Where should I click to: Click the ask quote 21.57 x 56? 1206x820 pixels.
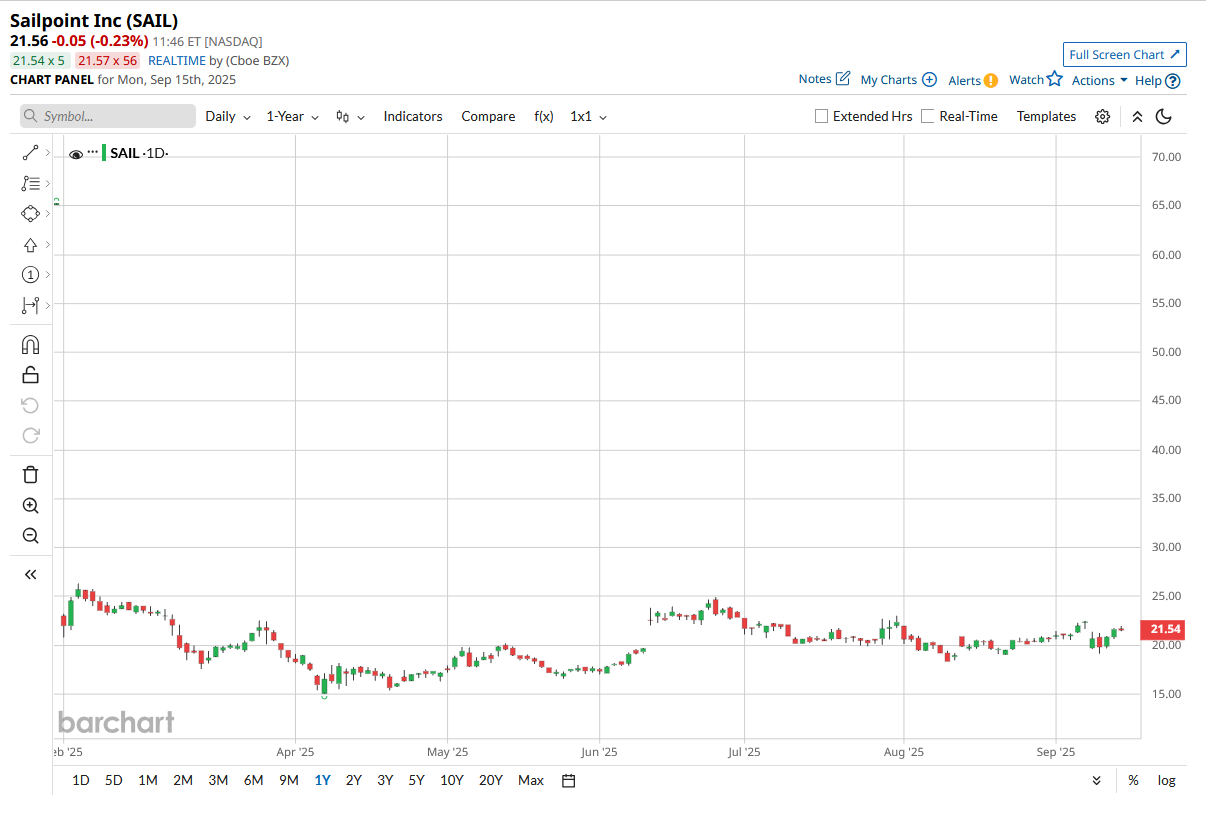(107, 61)
